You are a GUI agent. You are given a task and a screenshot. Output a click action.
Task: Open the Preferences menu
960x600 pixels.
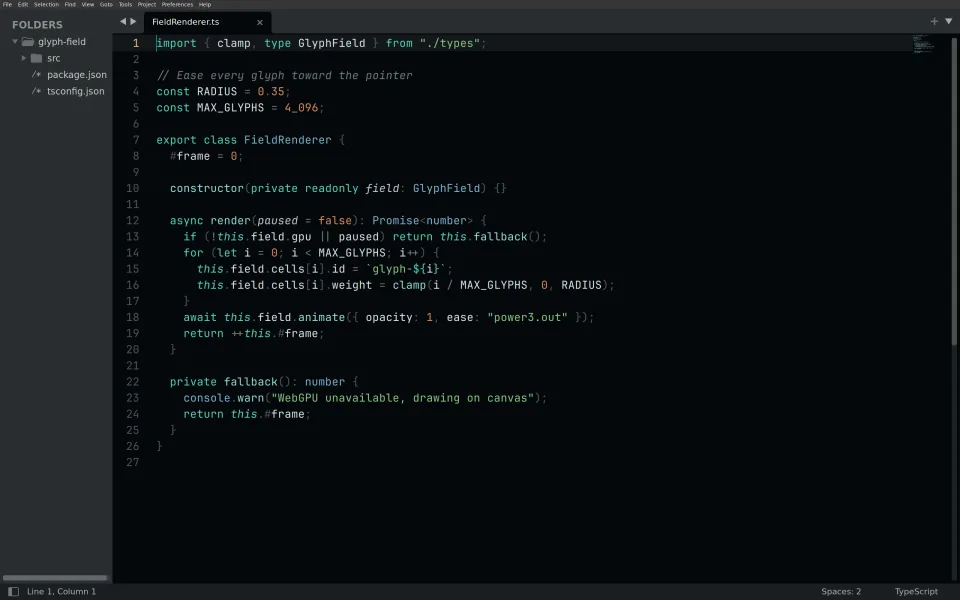click(178, 4)
